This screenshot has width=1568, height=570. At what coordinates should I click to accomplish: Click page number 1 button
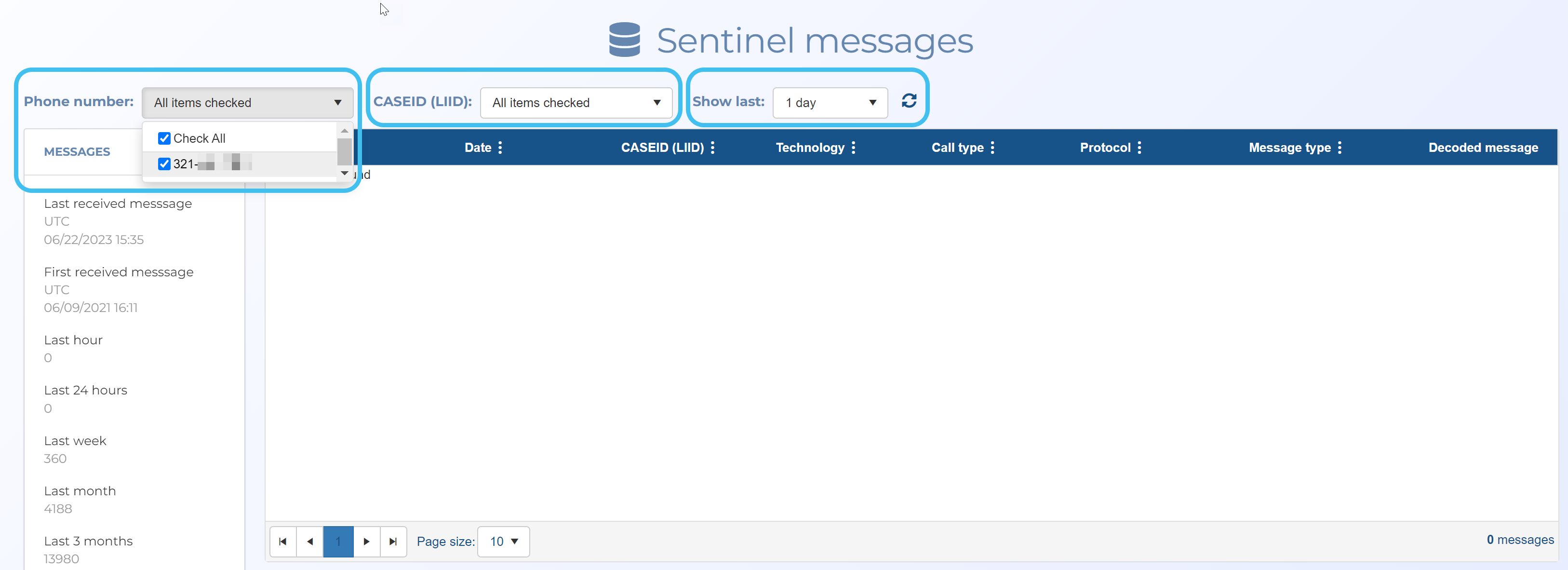[338, 542]
